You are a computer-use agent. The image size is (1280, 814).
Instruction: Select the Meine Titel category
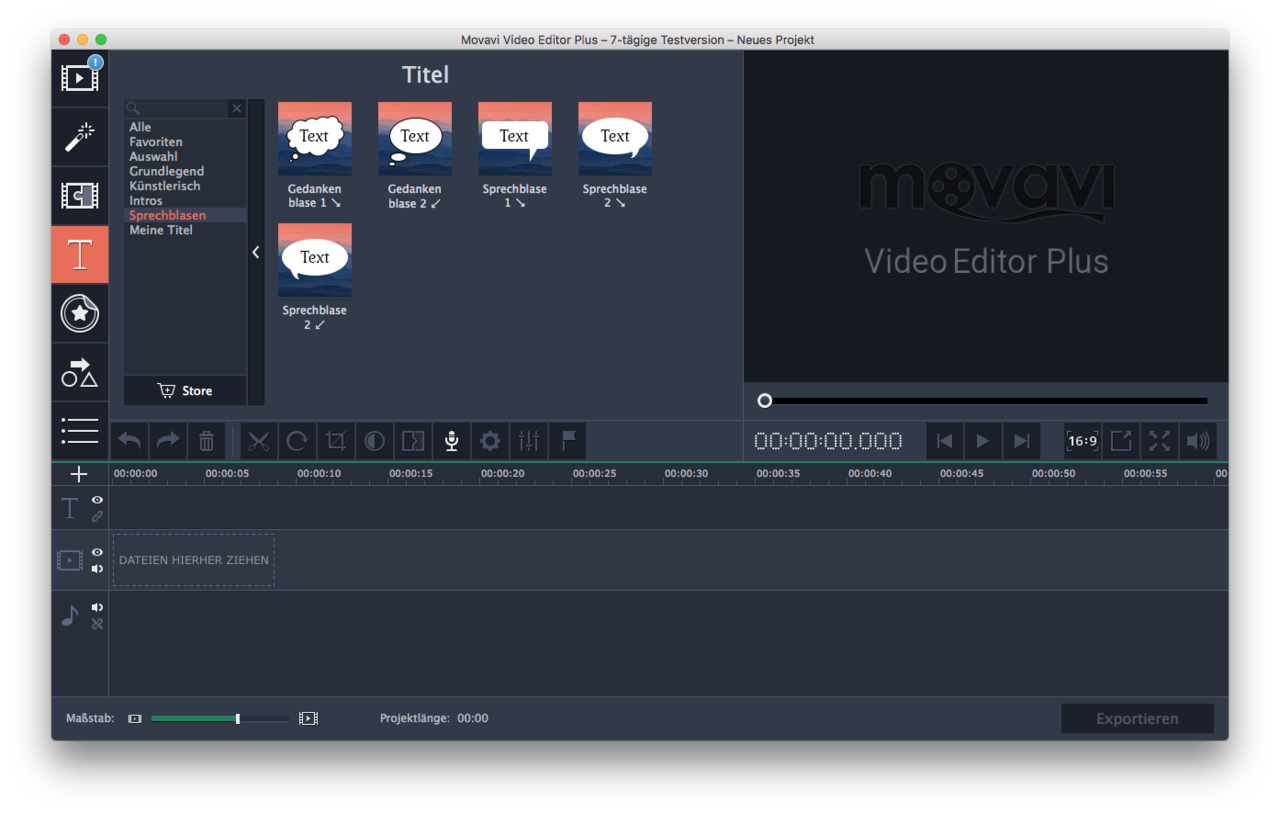(161, 230)
